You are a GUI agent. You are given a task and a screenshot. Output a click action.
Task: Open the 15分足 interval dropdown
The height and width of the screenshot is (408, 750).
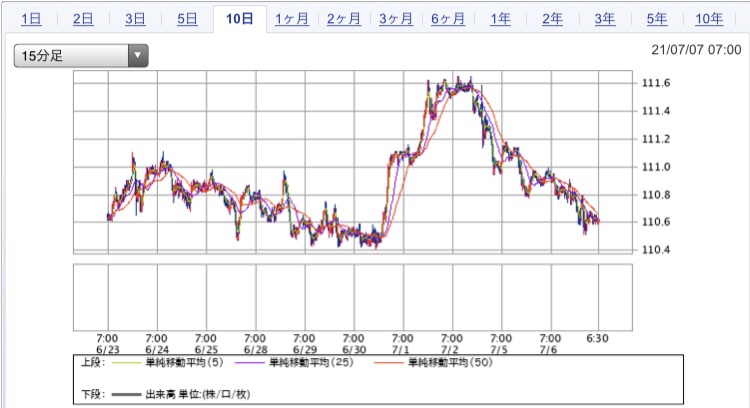(81, 55)
